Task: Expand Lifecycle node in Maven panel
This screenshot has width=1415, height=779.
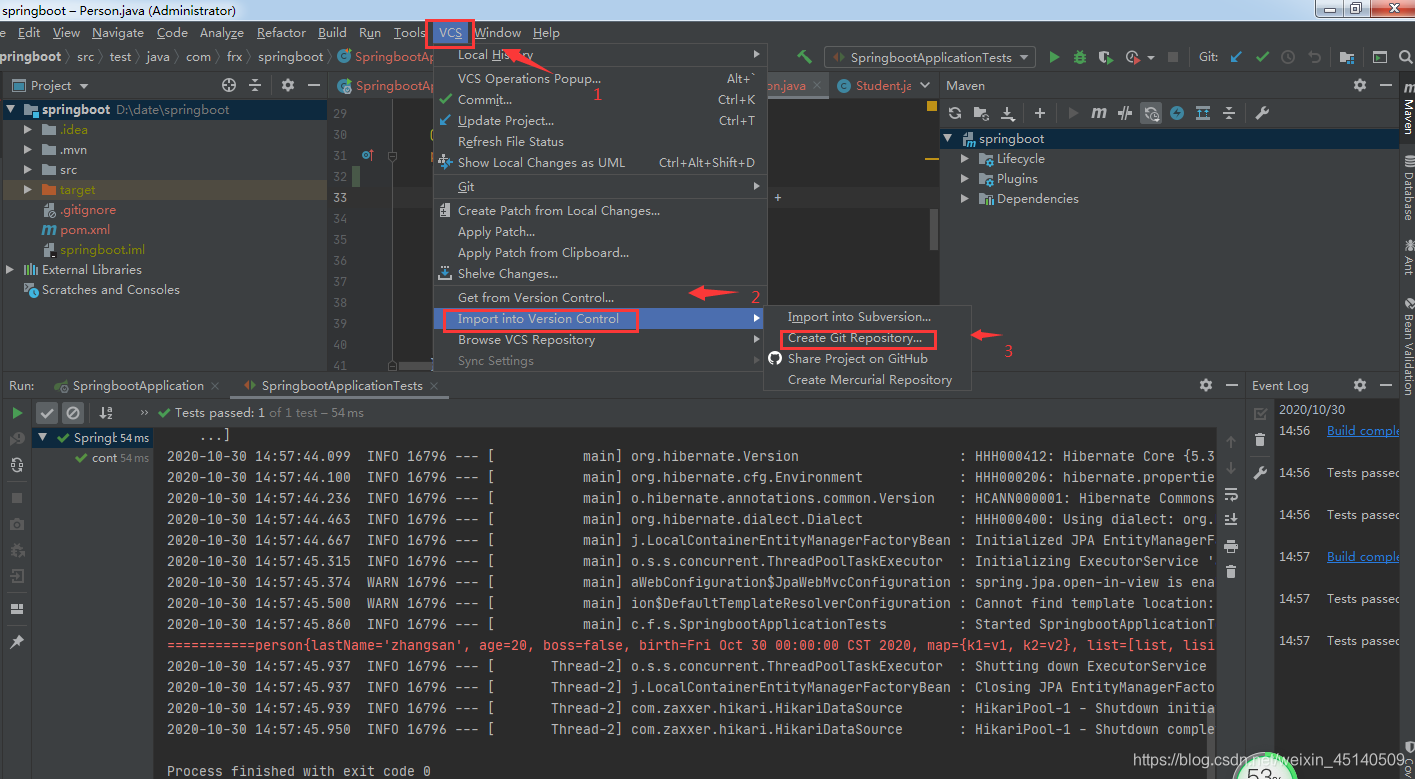Action: pos(965,159)
